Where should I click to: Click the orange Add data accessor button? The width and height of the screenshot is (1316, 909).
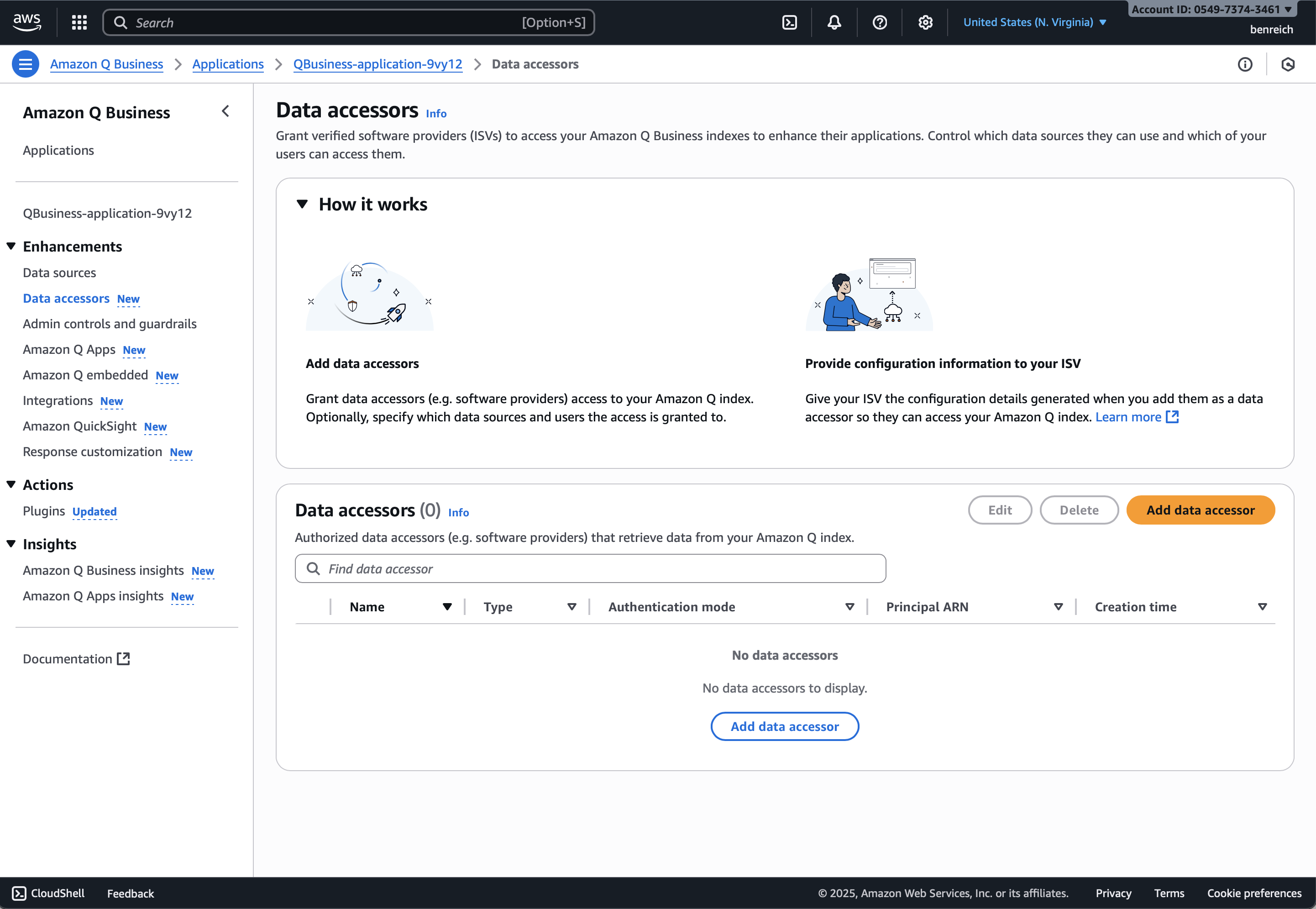pyautogui.click(x=1200, y=510)
